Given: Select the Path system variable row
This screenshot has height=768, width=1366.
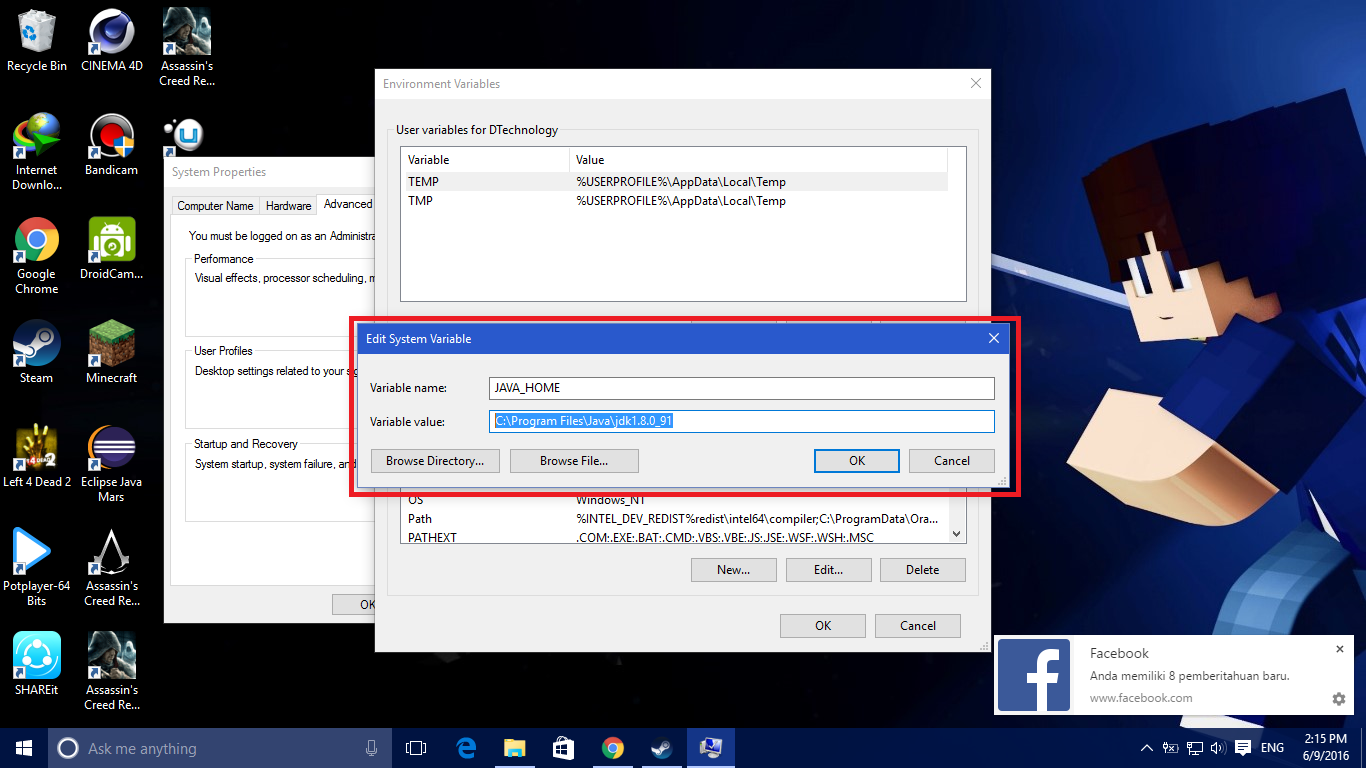Looking at the screenshot, I should click(674, 519).
